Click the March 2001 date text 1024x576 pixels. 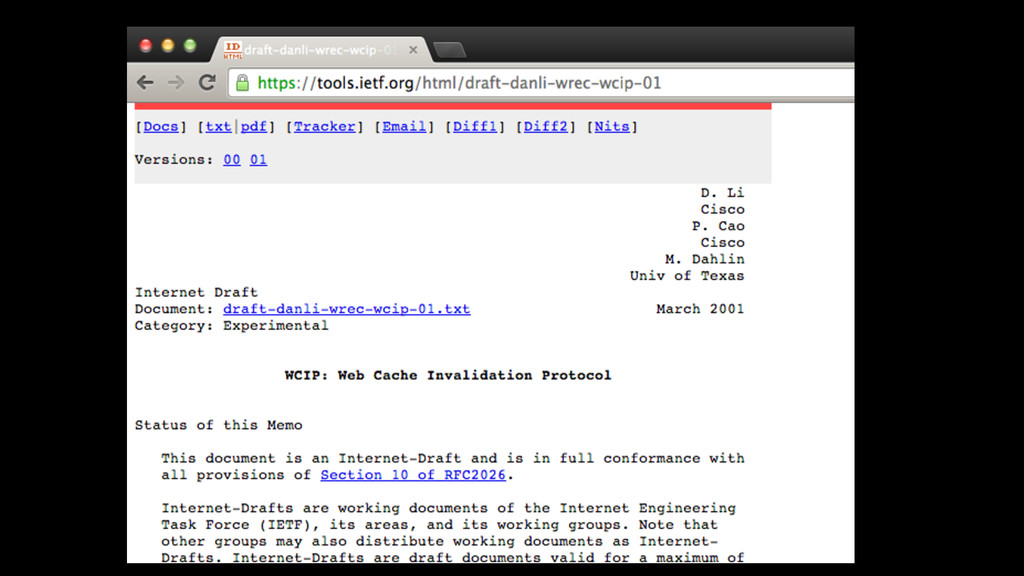coord(700,309)
